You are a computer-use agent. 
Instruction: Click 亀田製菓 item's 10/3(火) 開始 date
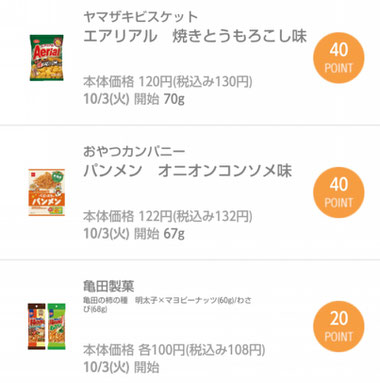point(121,367)
